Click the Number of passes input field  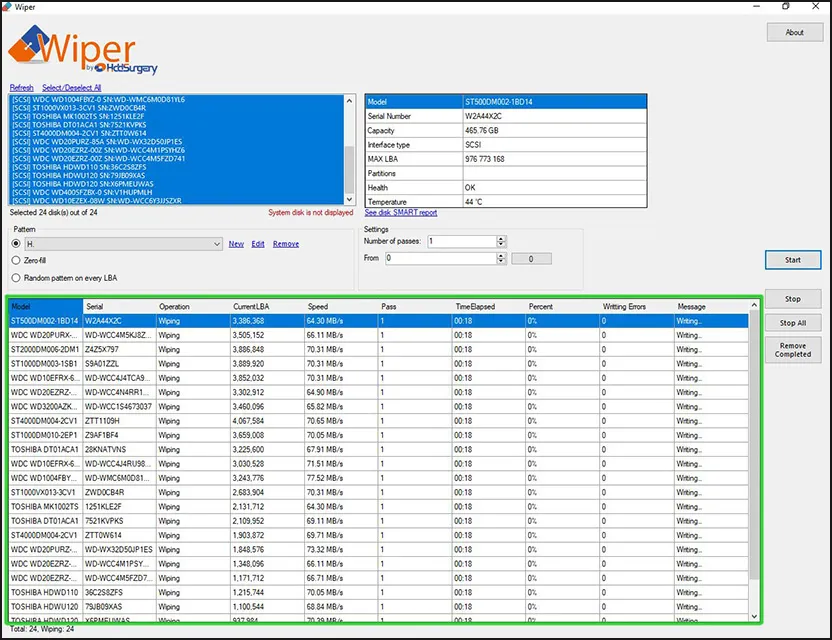coord(462,241)
